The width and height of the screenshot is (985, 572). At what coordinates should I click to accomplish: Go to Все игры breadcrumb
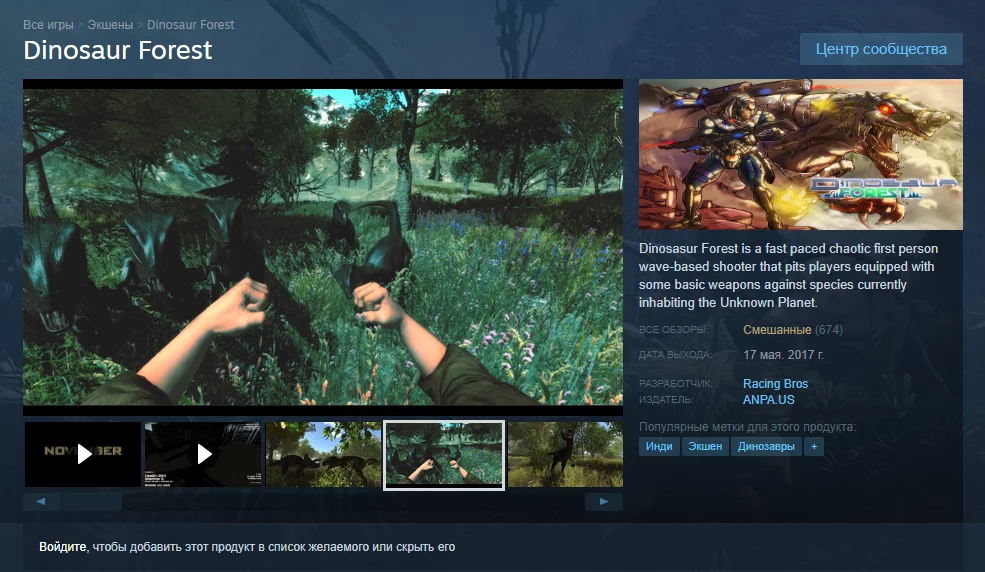coord(48,24)
